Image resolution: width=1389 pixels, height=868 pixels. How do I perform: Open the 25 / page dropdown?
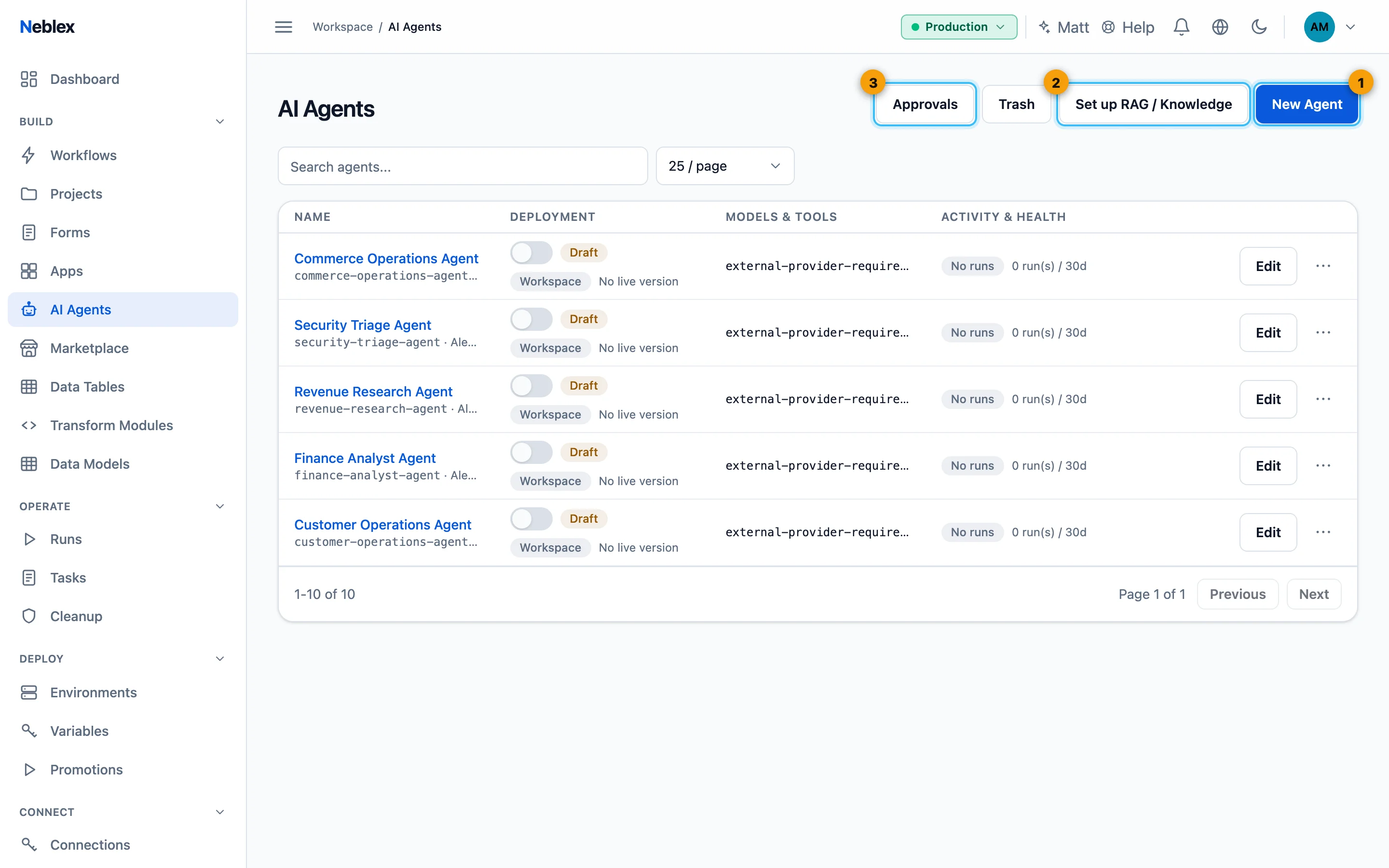pos(725,166)
